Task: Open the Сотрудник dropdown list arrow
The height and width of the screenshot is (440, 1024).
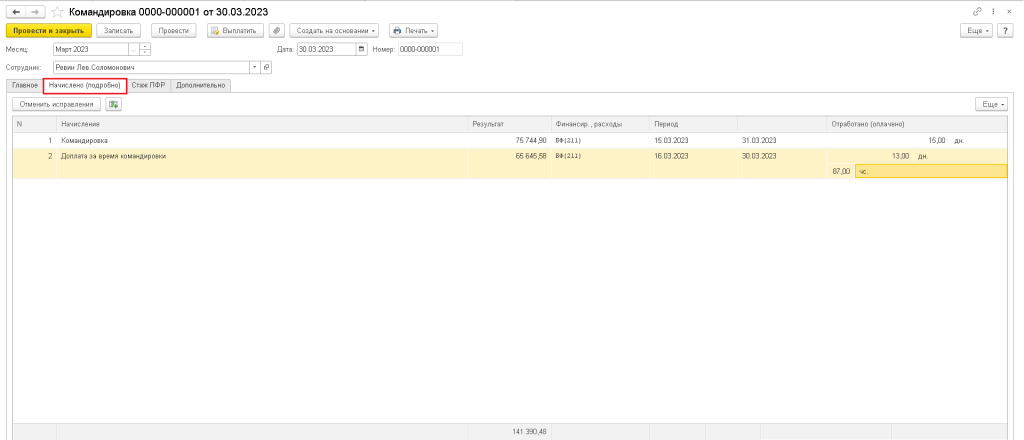Action: coord(255,67)
